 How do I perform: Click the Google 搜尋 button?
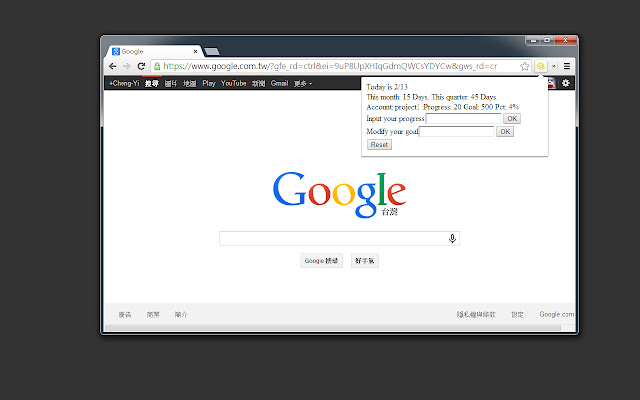pos(321,260)
